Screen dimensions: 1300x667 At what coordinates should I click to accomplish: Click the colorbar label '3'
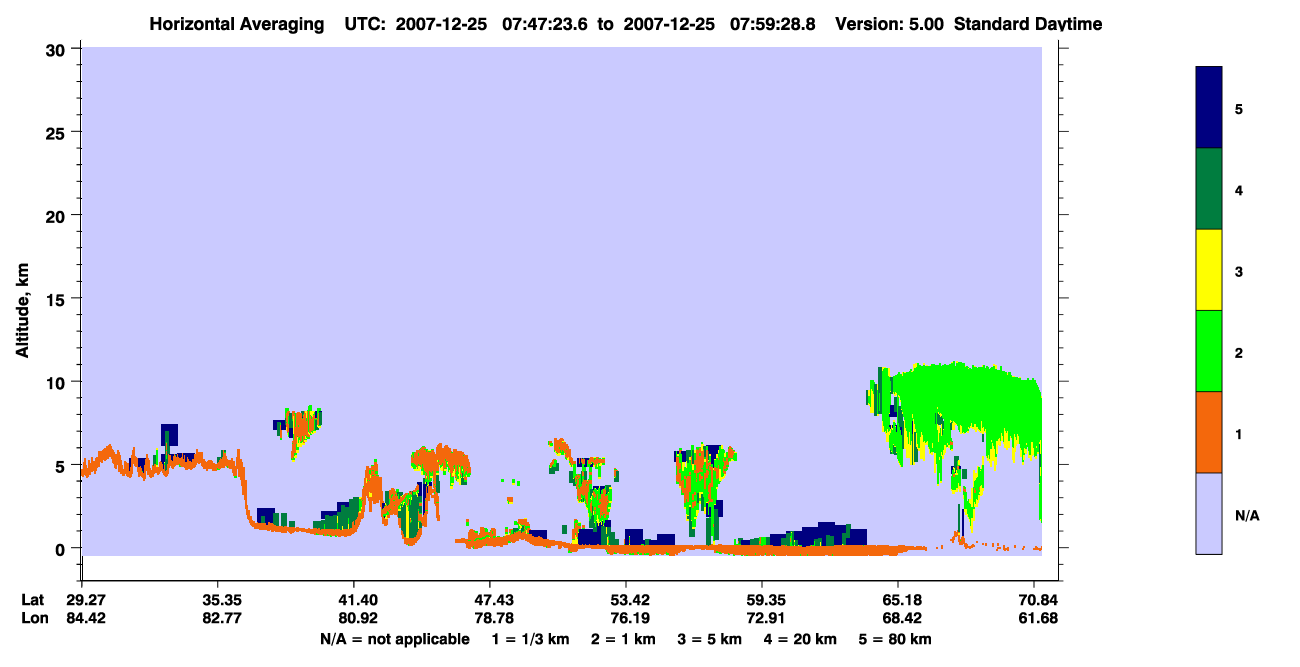tap(1240, 270)
